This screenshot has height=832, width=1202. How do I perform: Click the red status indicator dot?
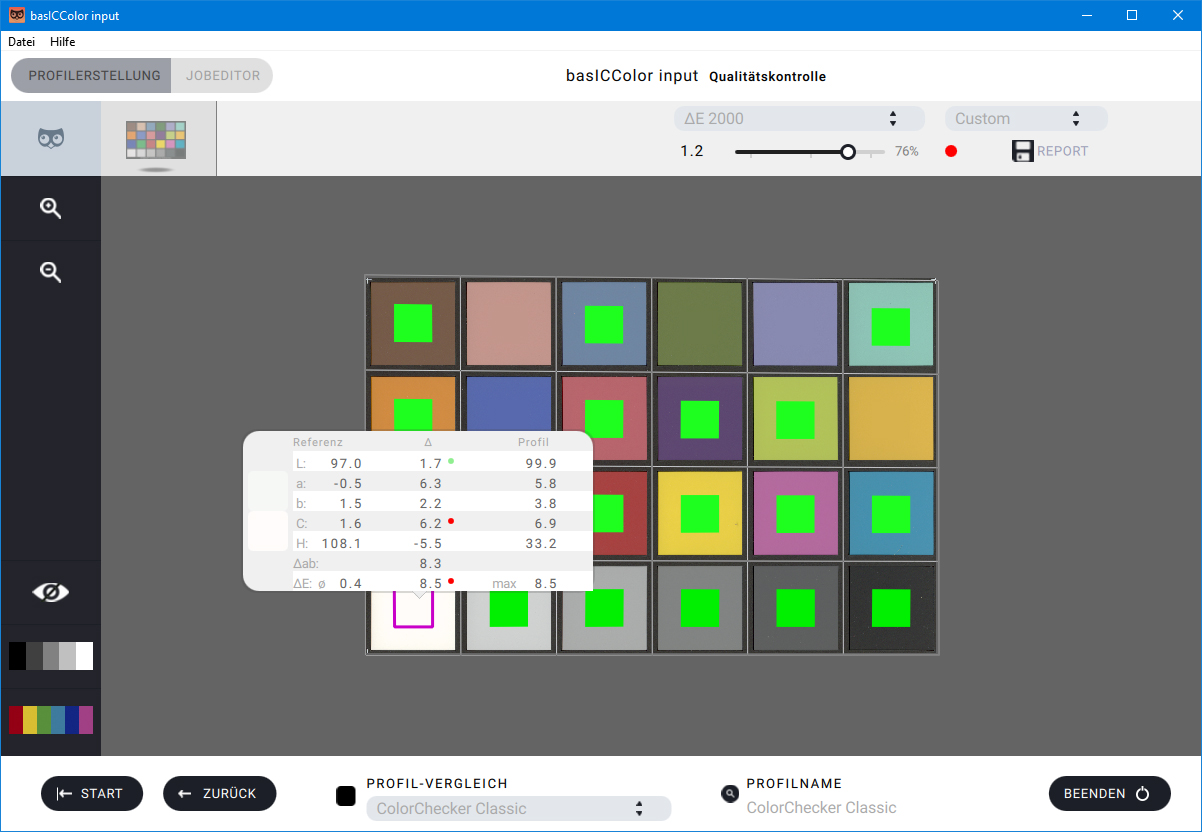point(951,151)
